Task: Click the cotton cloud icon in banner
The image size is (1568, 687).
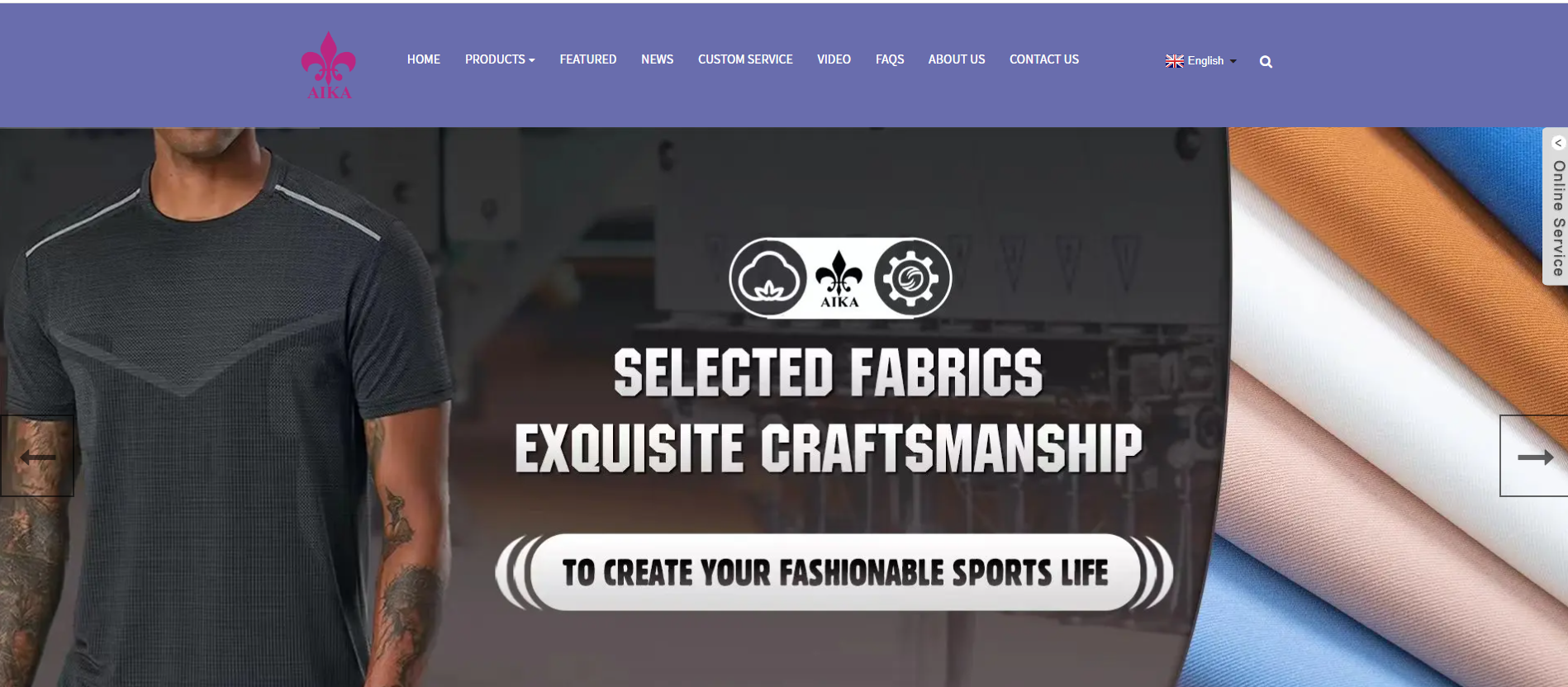Action: click(768, 278)
